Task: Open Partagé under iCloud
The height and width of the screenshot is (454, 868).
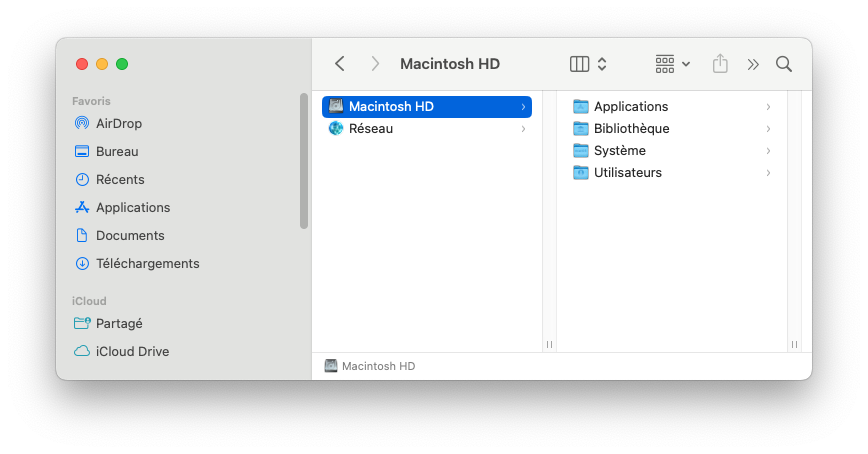Action: pyautogui.click(x=108, y=323)
